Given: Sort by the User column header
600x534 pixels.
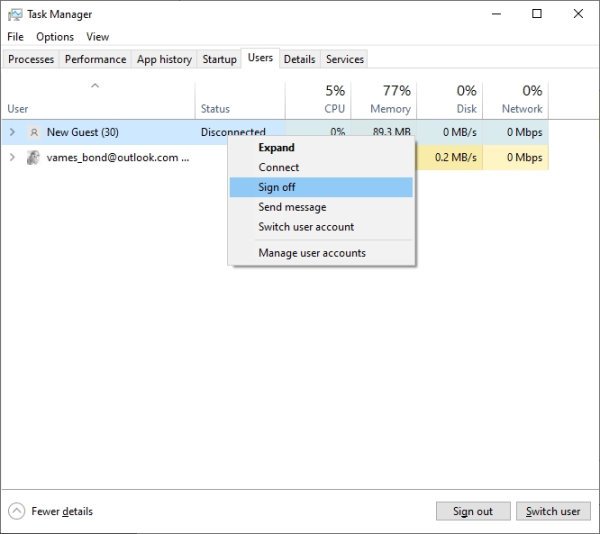Looking at the screenshot, I should [x=98, y=100].
